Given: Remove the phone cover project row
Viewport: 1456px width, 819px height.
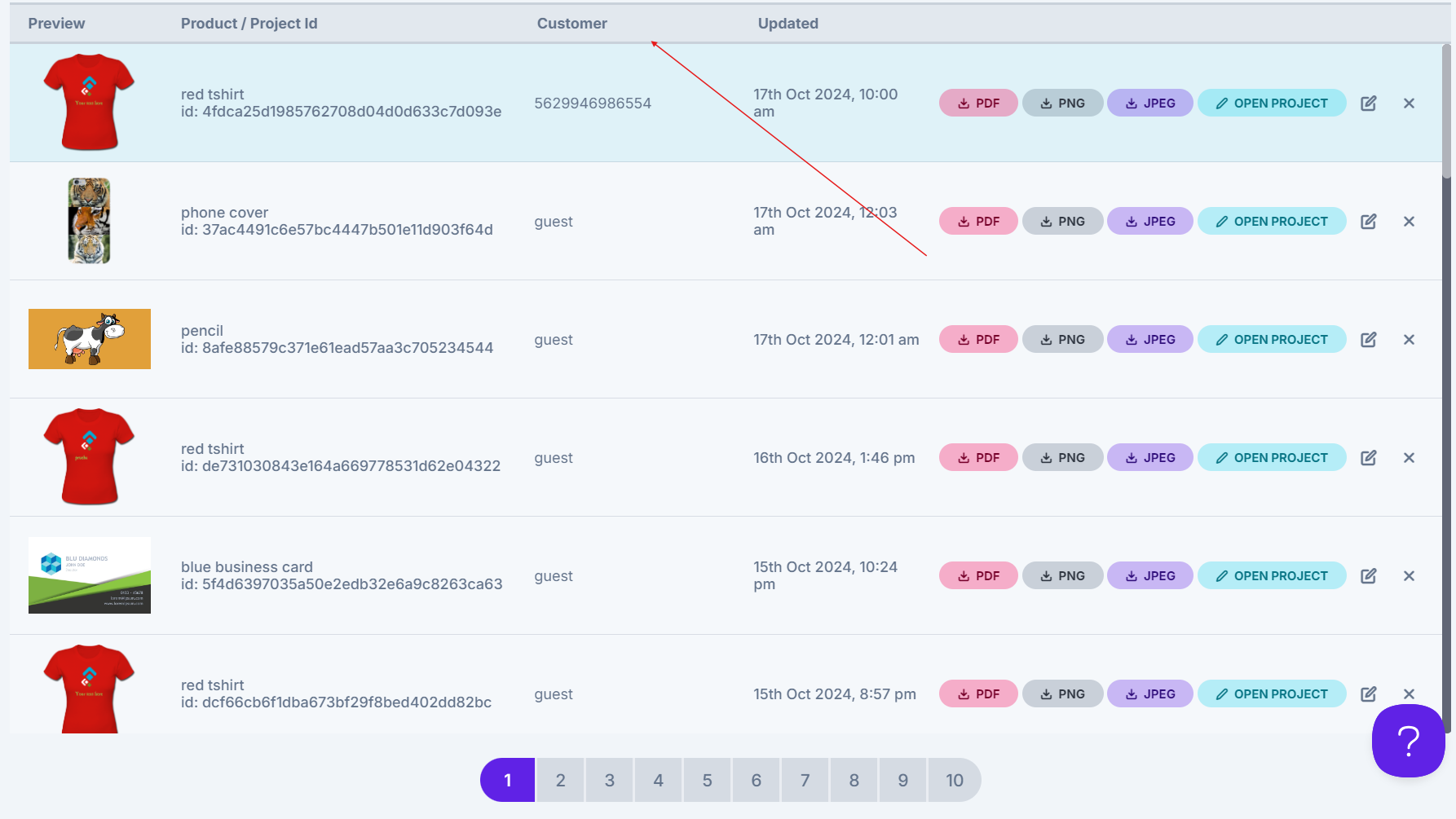Looking at the screenshot, I should click(1409, 222).
